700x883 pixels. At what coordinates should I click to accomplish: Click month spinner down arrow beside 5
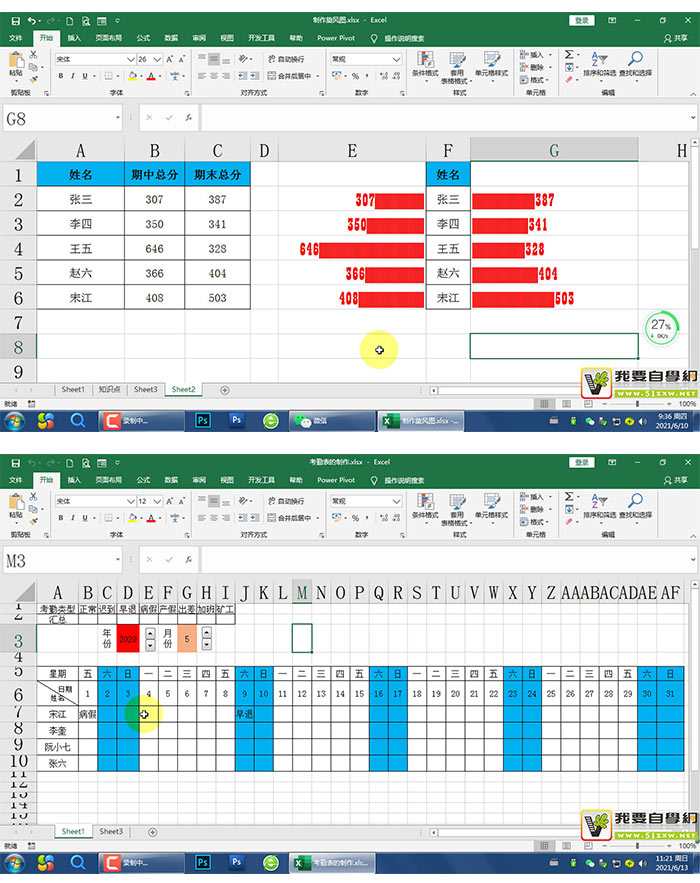coord(207,644)
